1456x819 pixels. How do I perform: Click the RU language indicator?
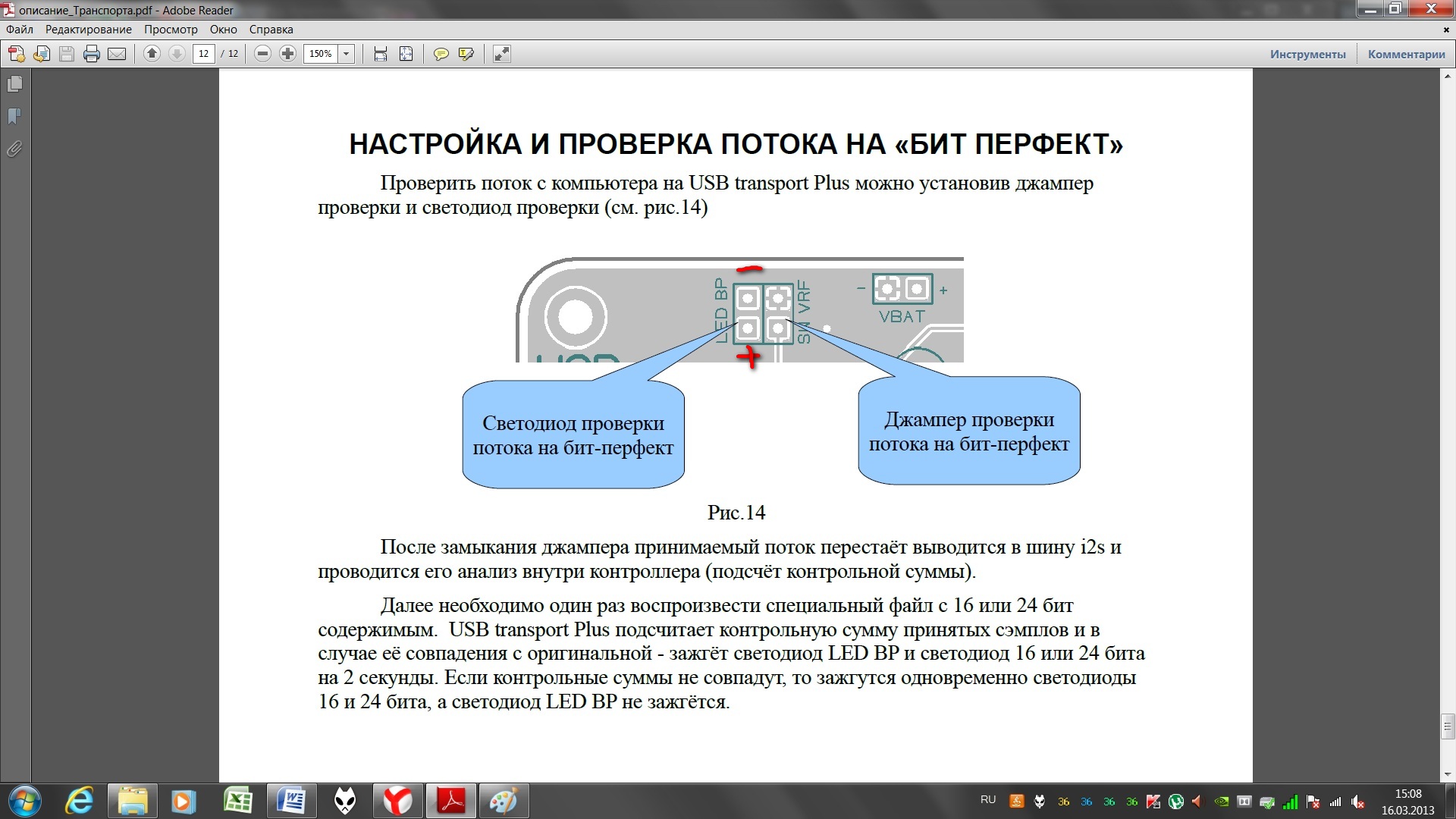click(988, 800)
